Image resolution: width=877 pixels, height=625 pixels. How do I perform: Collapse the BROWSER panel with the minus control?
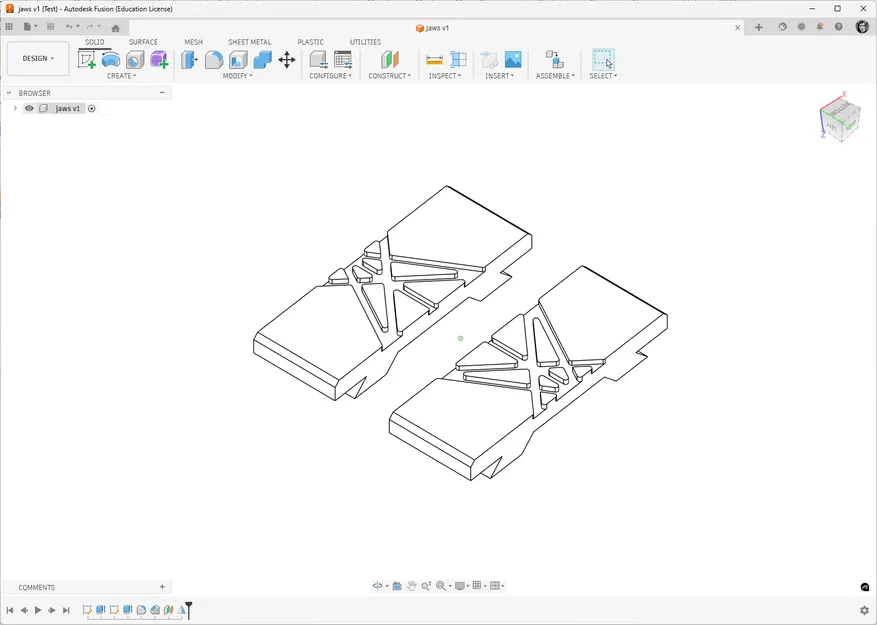162,92
